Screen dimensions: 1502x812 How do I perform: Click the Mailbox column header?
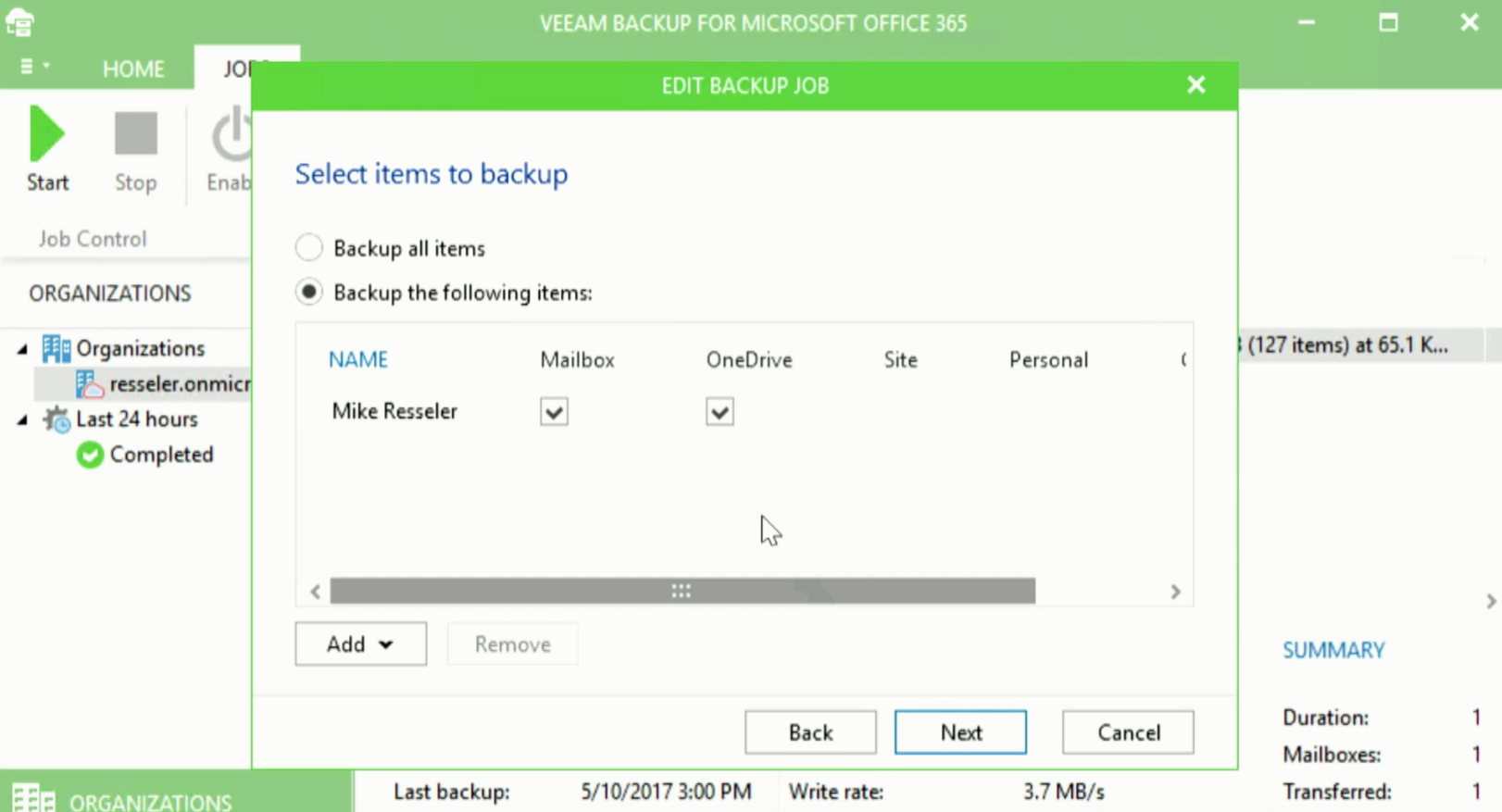577,359
